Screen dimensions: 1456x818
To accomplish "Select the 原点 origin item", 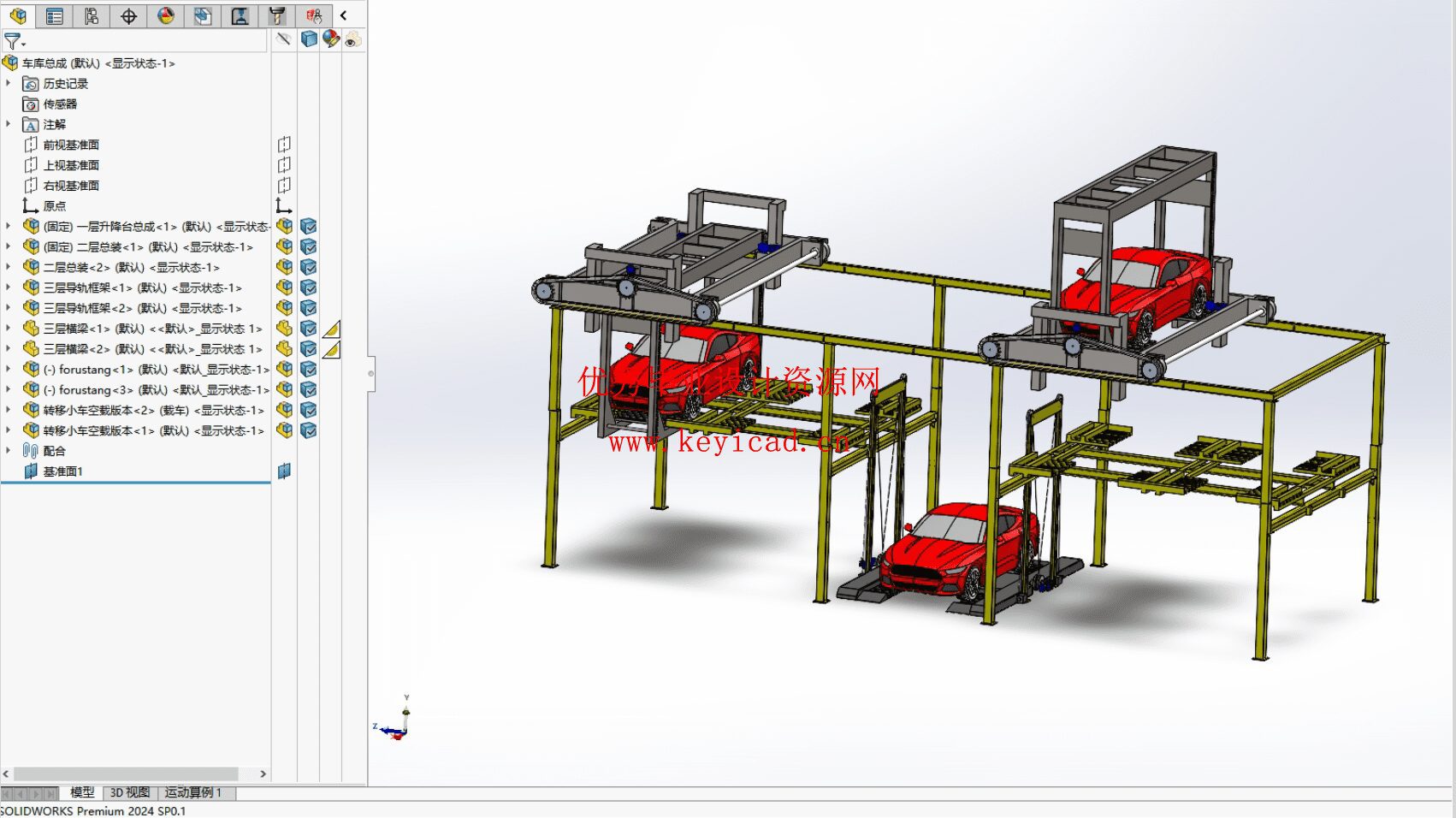I will [55, 206].
